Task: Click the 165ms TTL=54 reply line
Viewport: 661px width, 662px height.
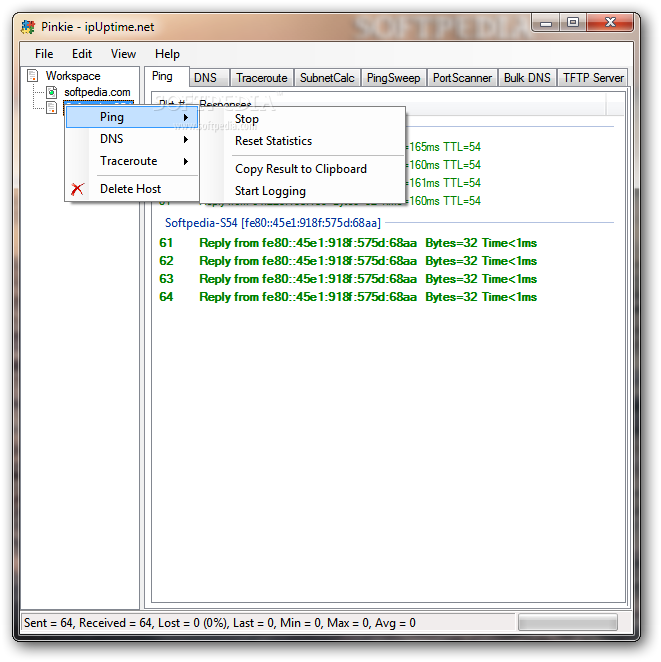Action: click(443, 147)
